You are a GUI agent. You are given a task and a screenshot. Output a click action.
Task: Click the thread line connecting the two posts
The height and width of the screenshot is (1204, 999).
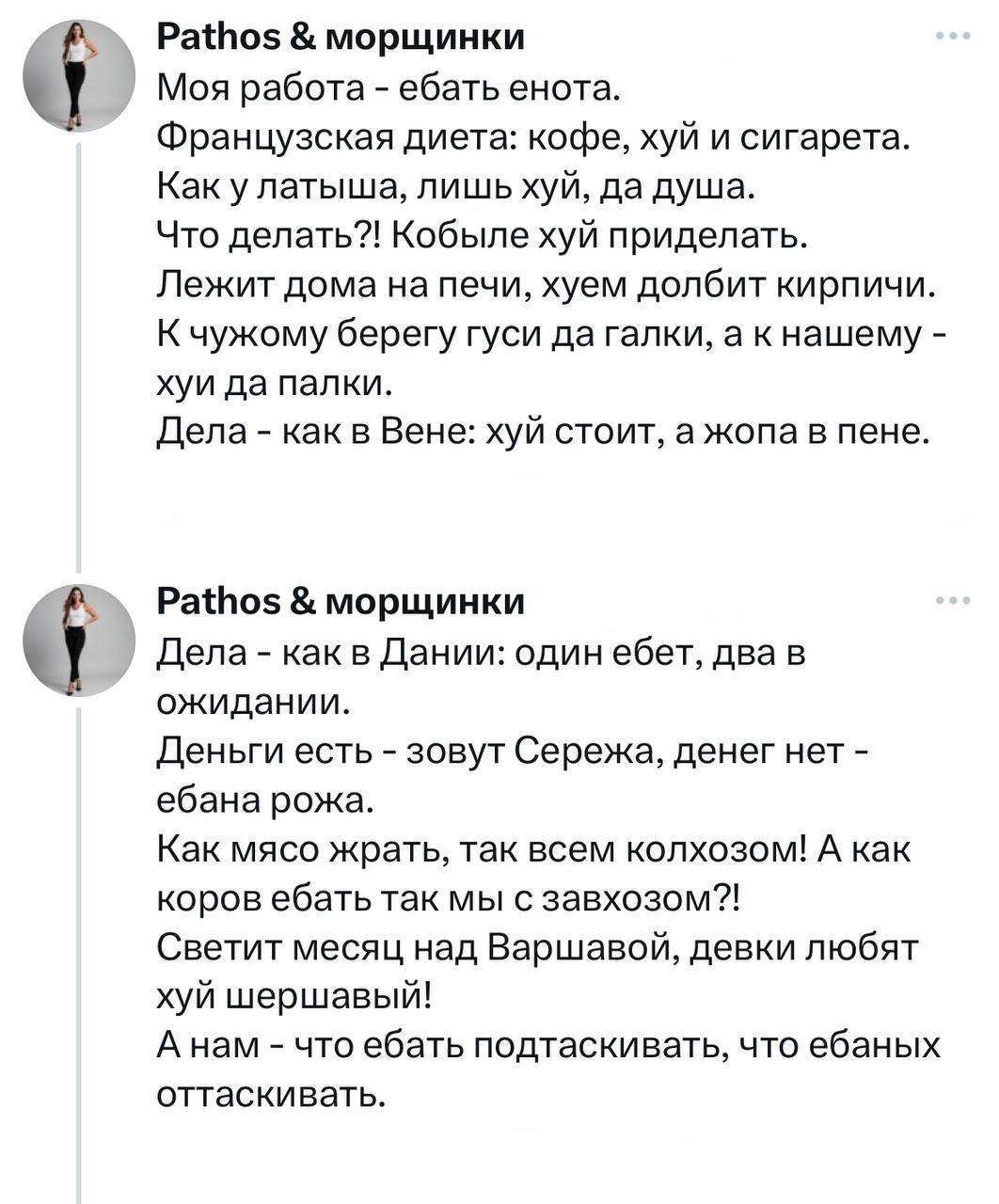[x=79, y=357]
